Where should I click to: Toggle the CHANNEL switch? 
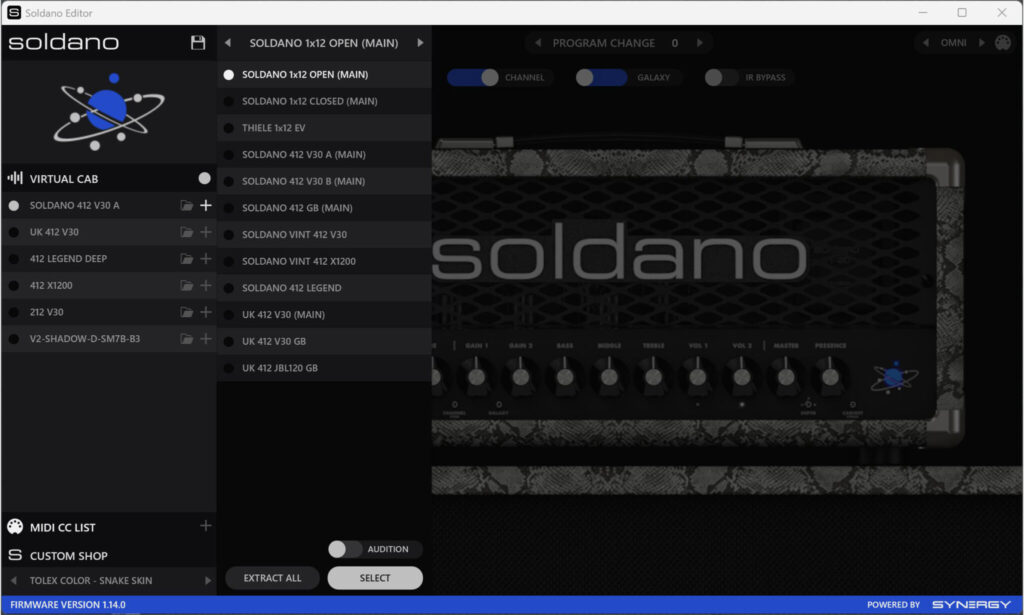[x=473, y=77]
